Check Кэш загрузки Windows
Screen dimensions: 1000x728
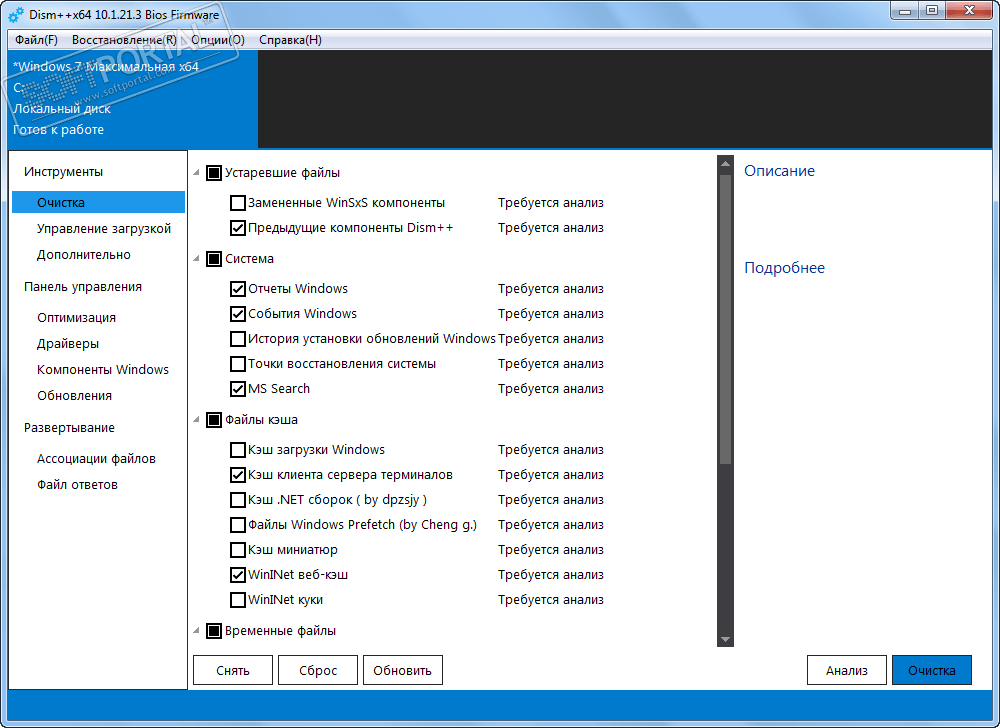(x=237, y=450)
